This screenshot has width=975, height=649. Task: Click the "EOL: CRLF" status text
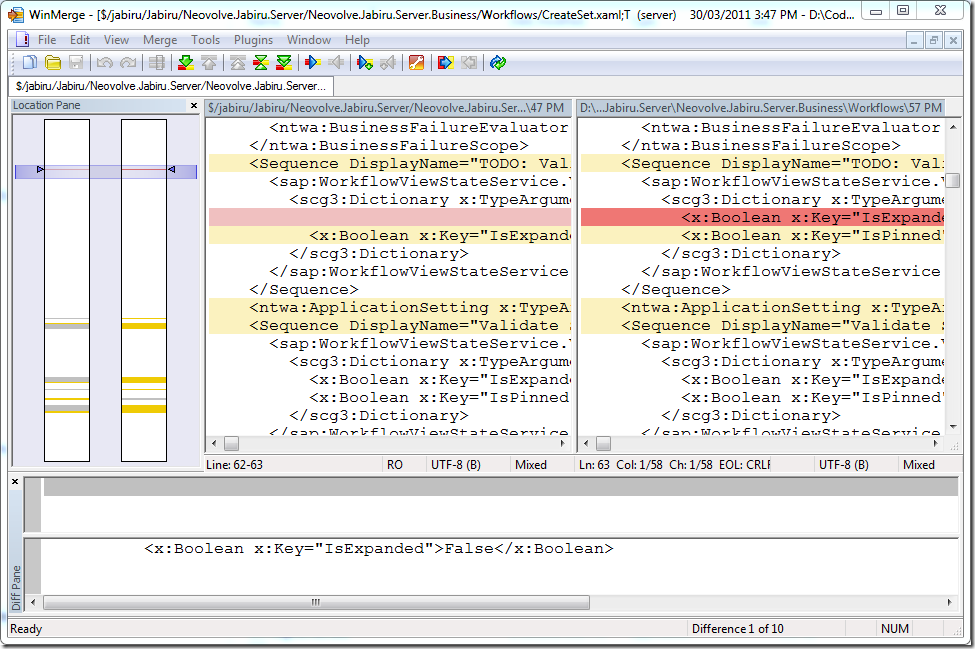point(745,465)
